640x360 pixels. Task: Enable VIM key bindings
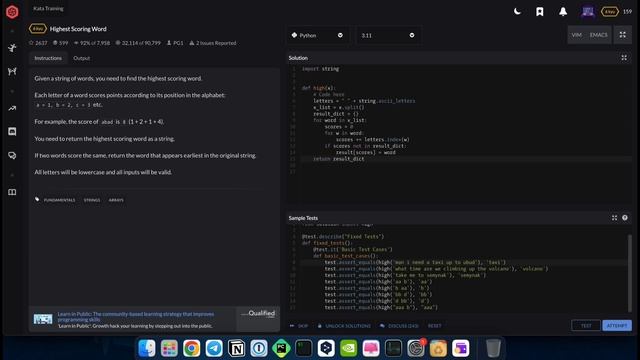coord(576,35)
